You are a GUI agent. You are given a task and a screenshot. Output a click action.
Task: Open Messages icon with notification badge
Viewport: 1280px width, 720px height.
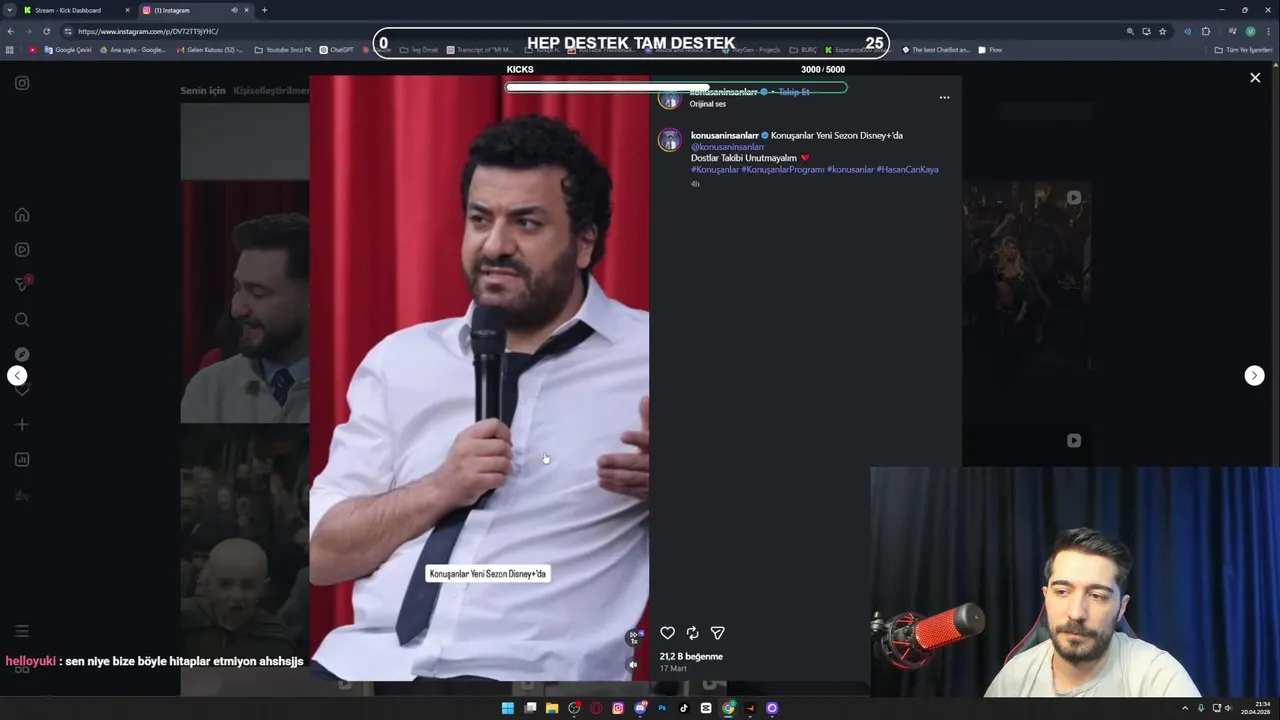pyautogui.click(x=22, y=285)
